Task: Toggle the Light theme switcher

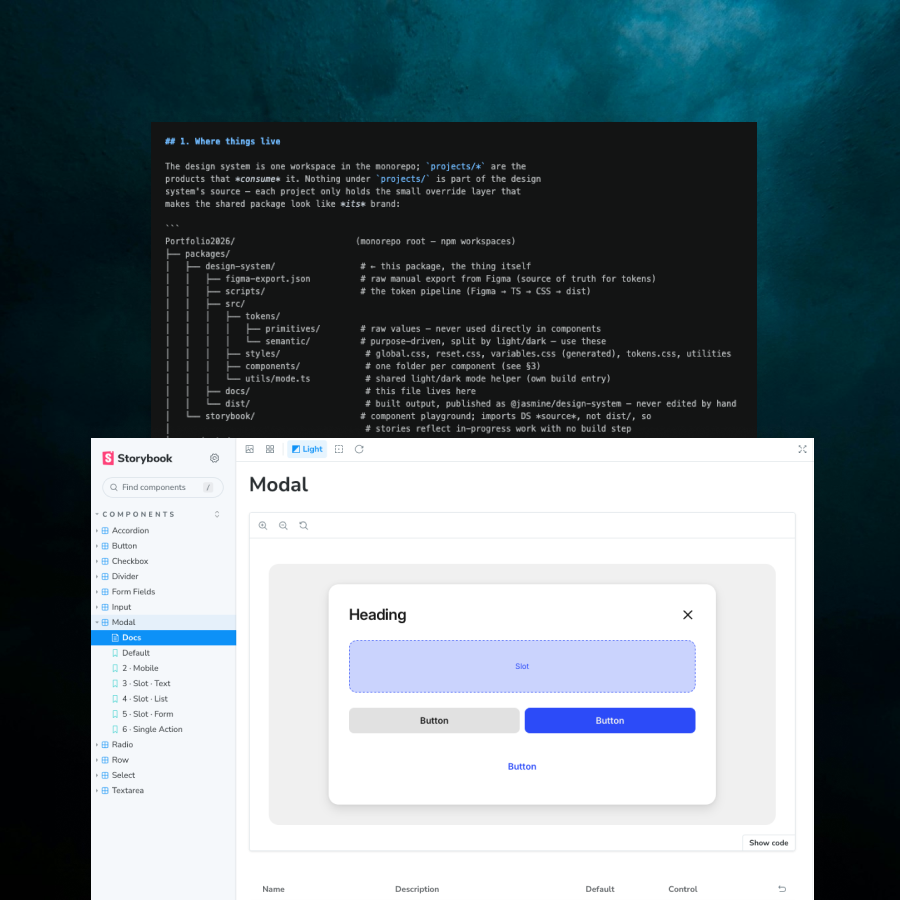Action: pos(307,449)
